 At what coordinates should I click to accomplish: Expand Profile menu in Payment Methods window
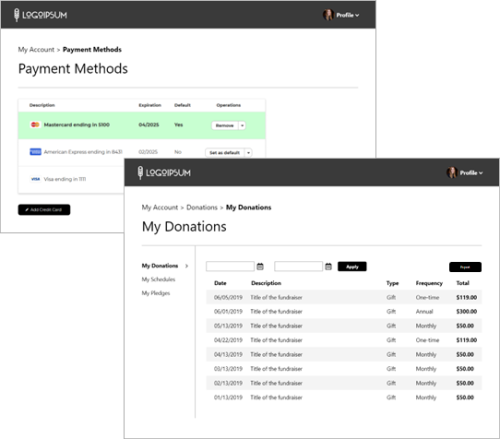coord(348,15)
